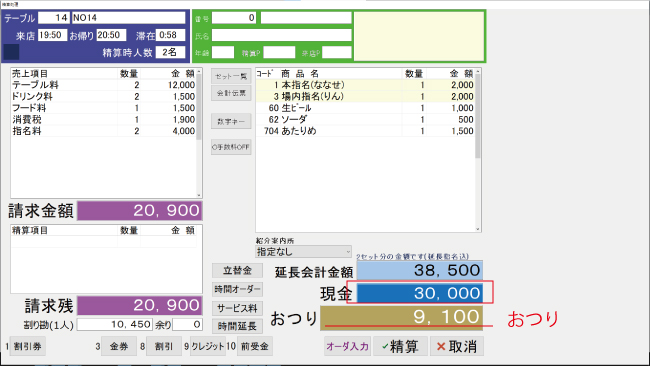Click the 現金 amount field
Viewport: 650px width, 366px height.
(x=419, y=293)
